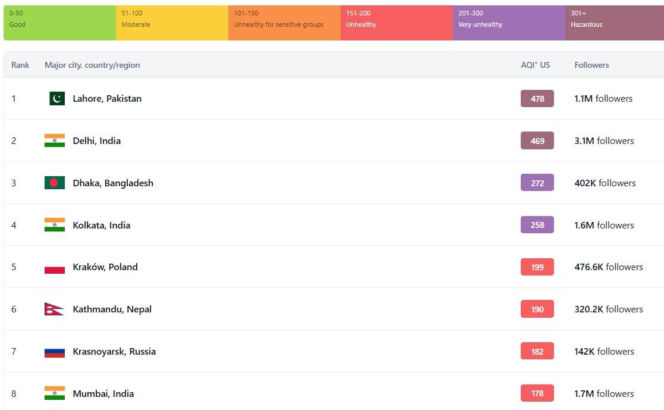
Task: Click the Hazardous 301+ legend segment
Action: click(613, 20)
